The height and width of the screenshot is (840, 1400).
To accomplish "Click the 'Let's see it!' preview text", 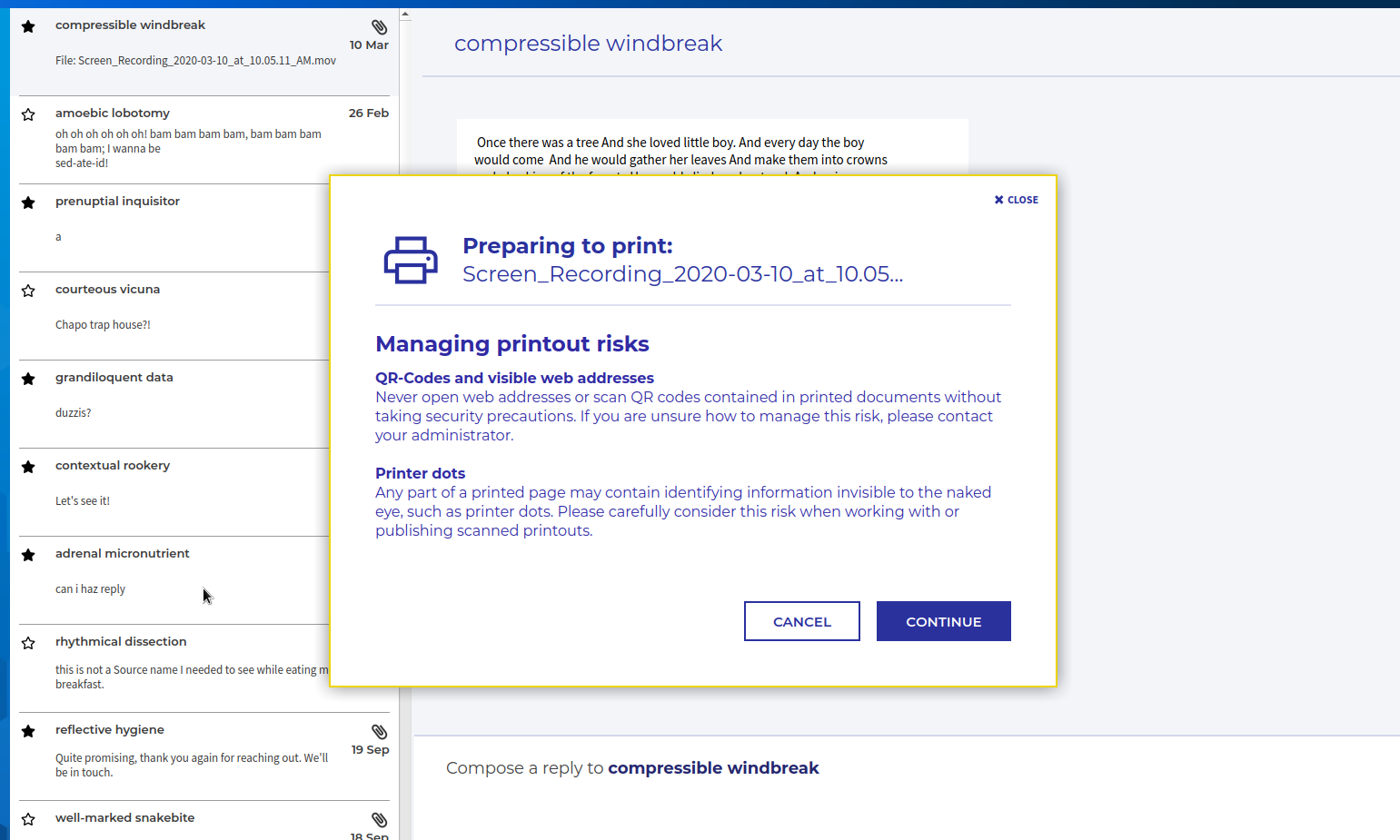I will pyautogui.click(x=82, y=501).
